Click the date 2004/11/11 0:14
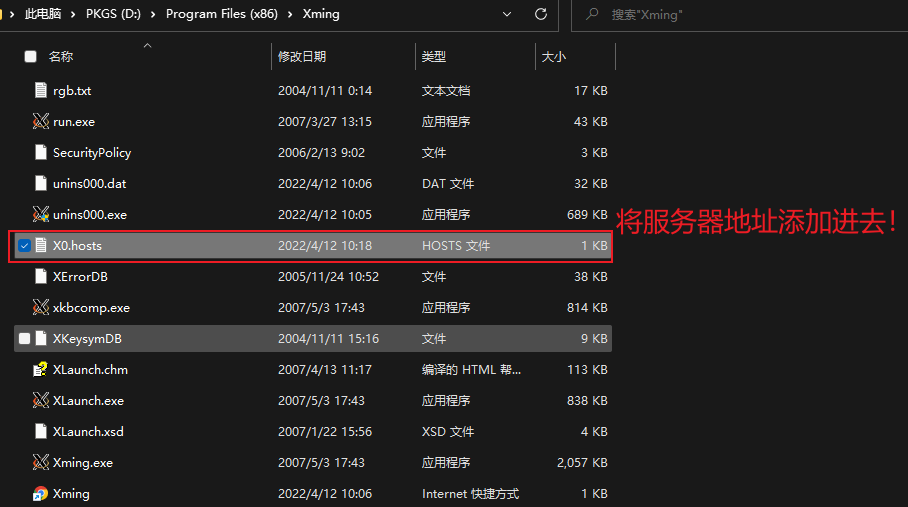 tap(325, 90)
